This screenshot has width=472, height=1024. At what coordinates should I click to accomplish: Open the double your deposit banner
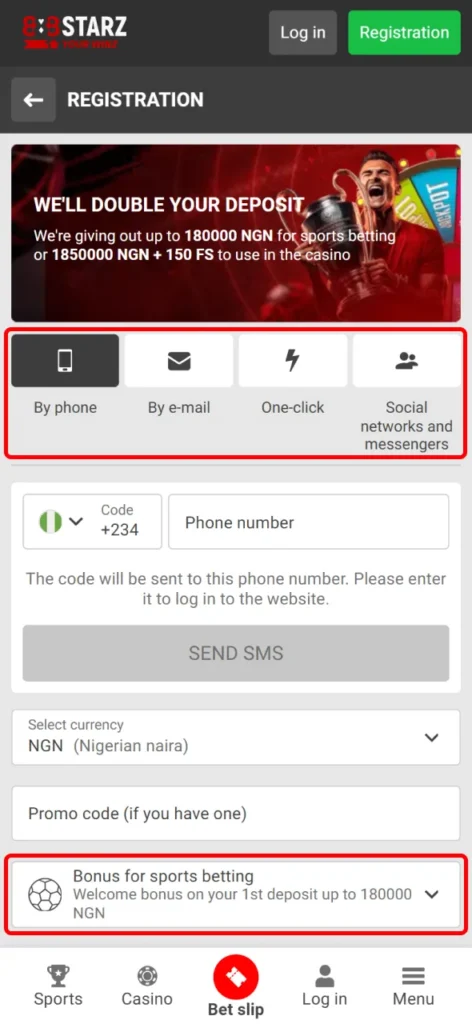pyautogui.click(x=236, y=233)
